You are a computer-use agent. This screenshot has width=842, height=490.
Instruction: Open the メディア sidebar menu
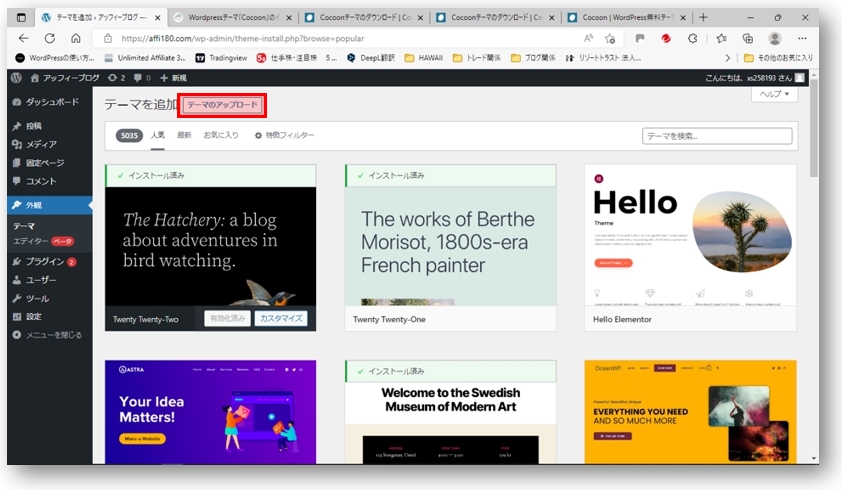click(49, 144)
